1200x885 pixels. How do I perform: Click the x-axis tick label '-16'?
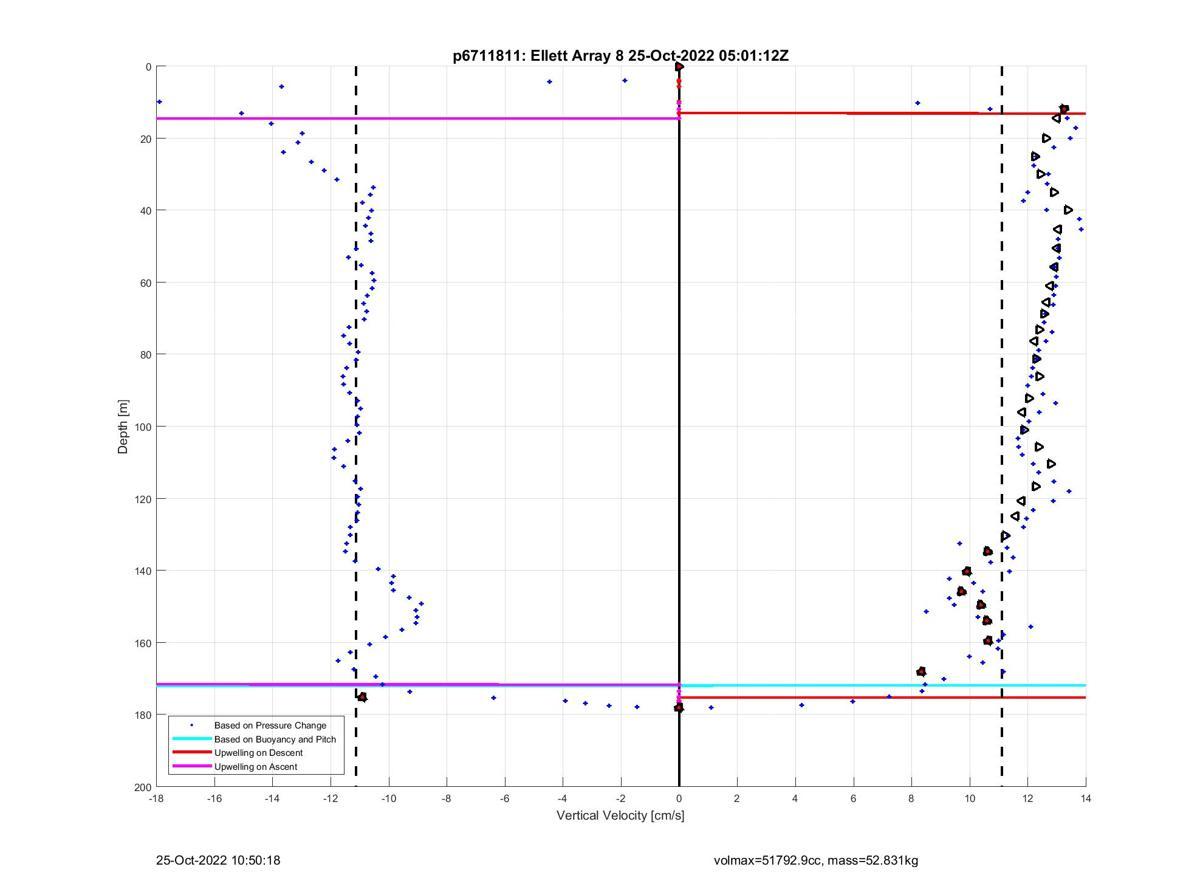click(x=214, y=798)
